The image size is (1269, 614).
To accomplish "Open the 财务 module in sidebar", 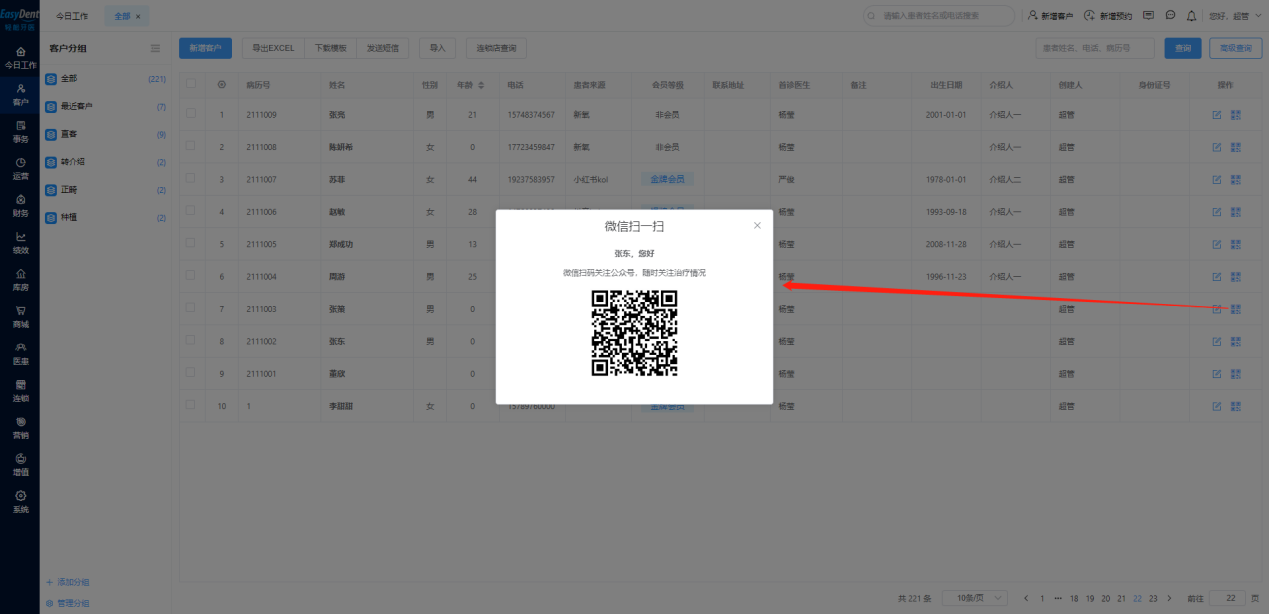I will pyautogui.click(x=20, y=206).
